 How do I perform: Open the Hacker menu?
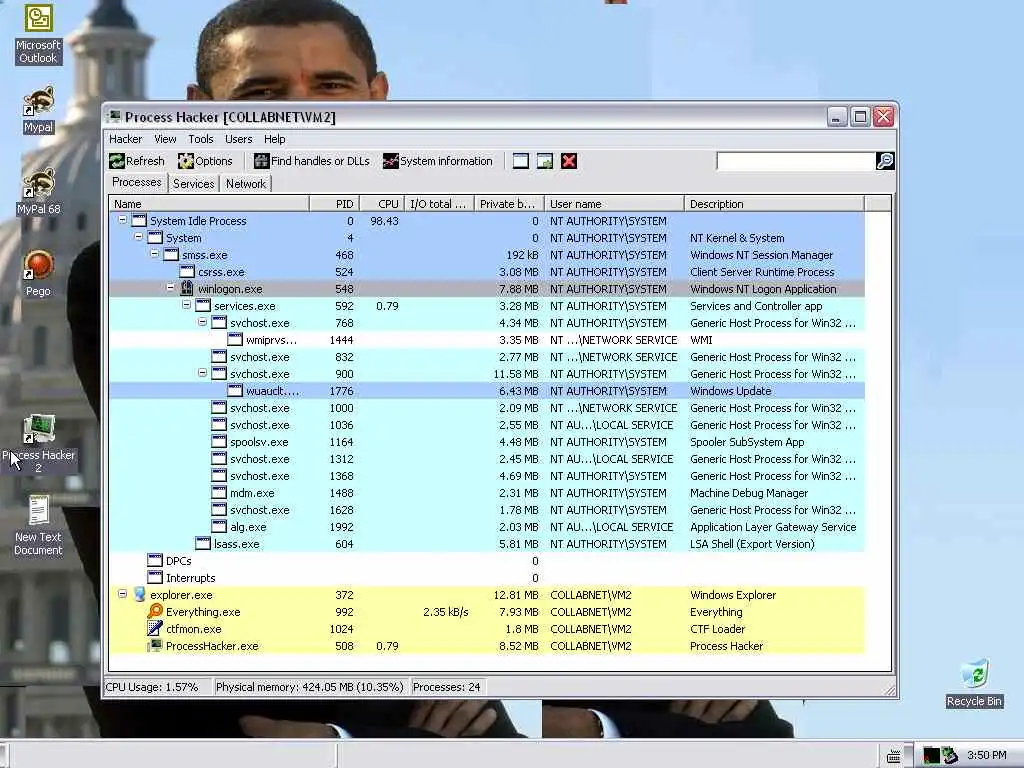pyautogui.click(x=125, y=139)
